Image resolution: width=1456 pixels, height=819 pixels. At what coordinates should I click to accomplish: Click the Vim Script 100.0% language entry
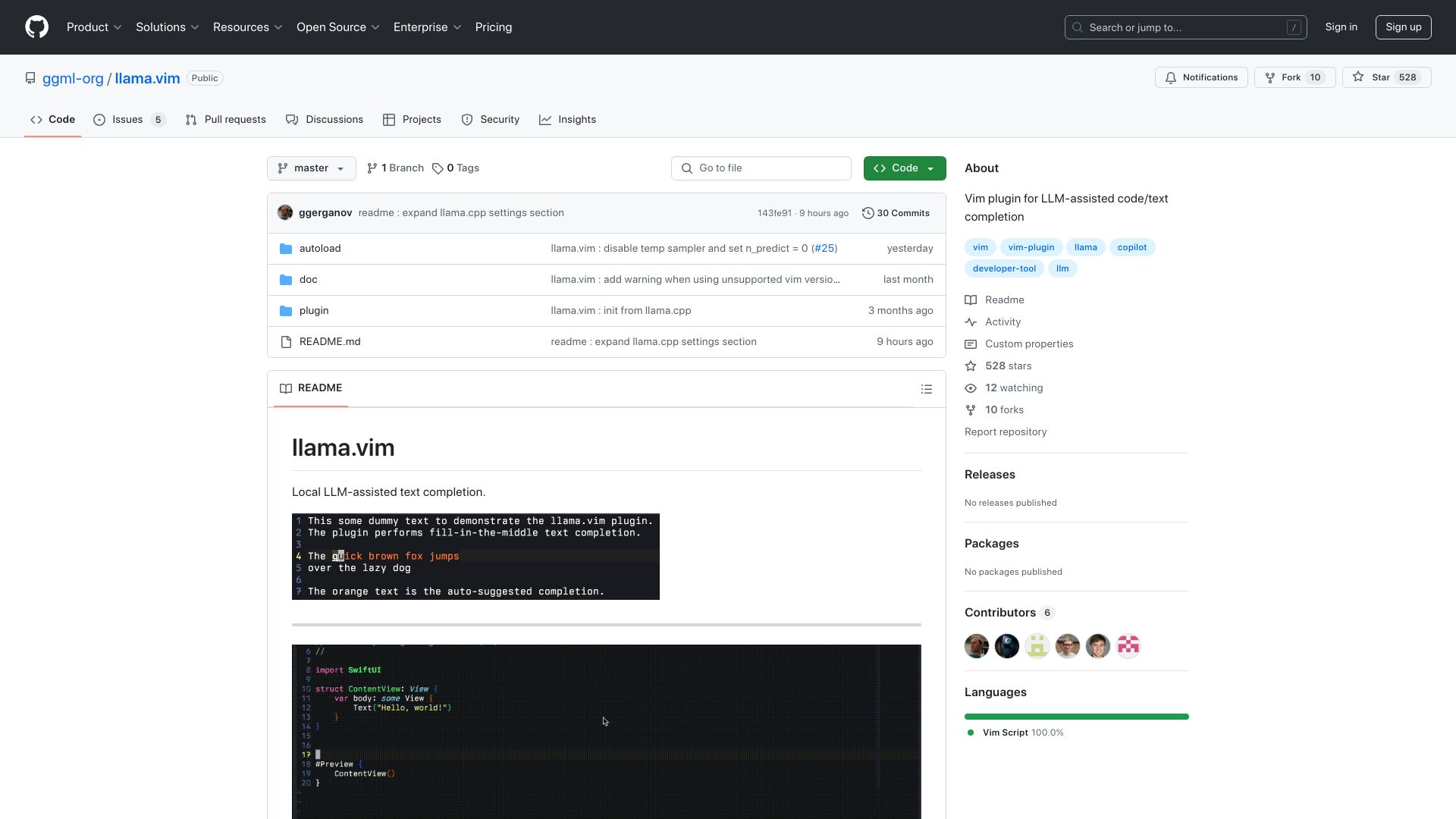[x=1016, y=733]
